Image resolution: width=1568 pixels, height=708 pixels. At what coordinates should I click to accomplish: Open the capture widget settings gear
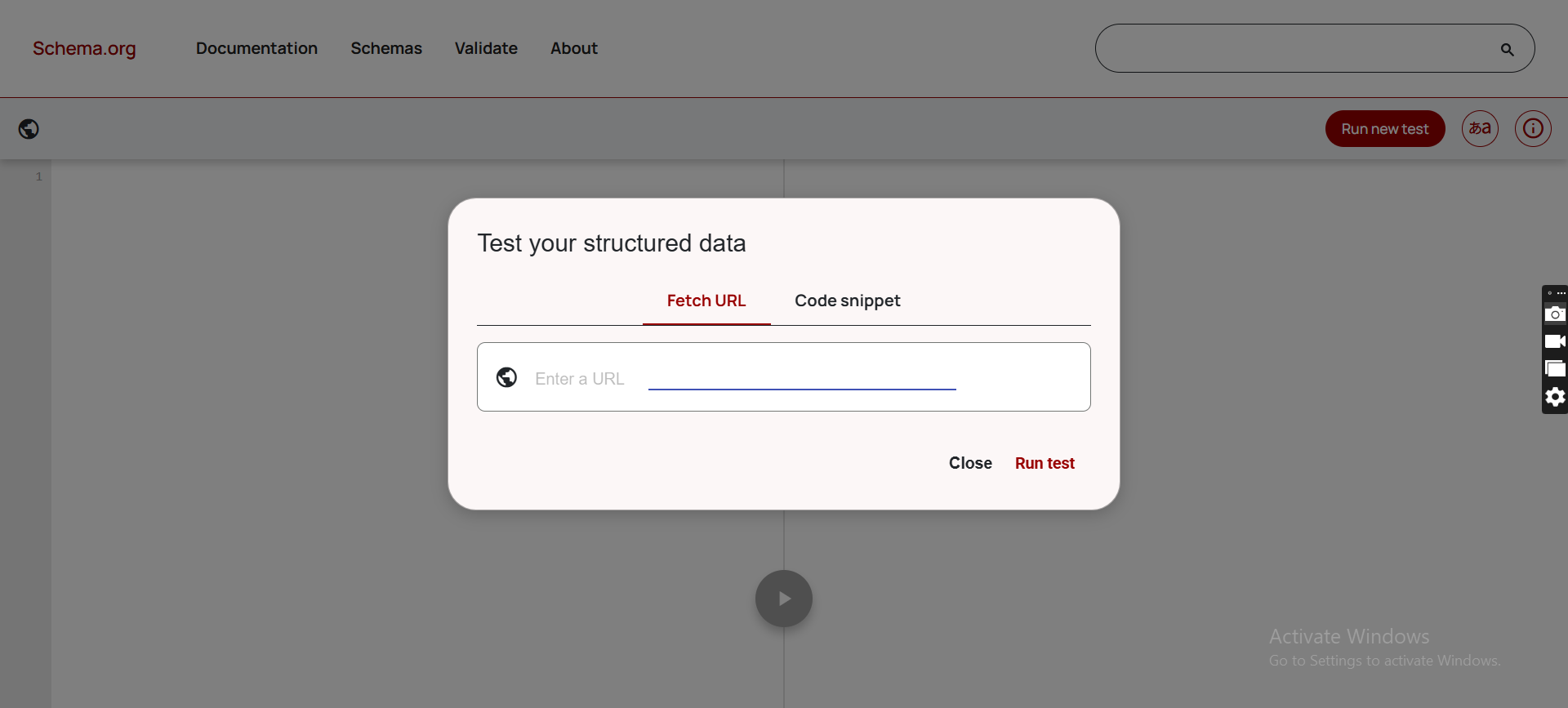(1555, 397)
